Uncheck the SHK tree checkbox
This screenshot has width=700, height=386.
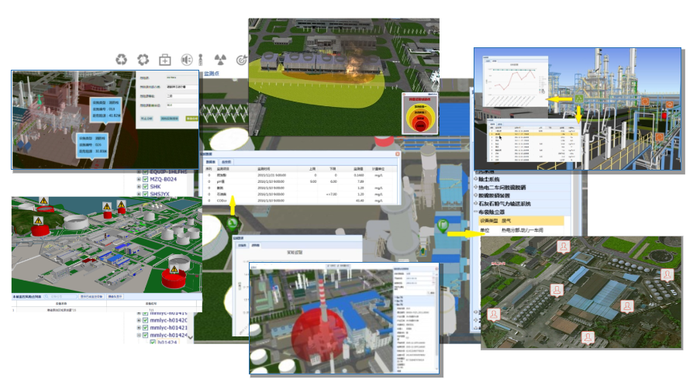click(x=146, y=187)
